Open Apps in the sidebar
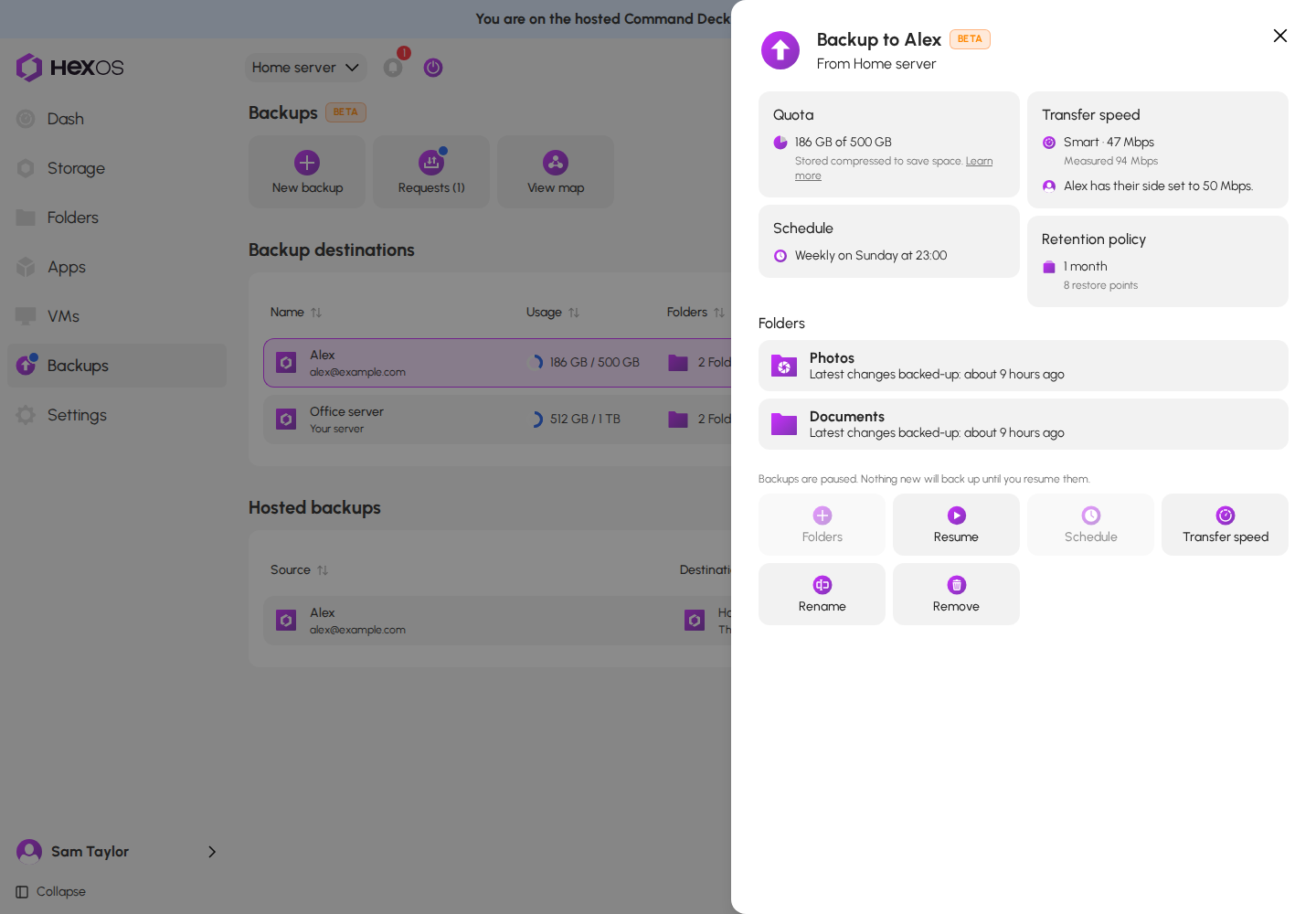Screen dimensions: 1316x914 click(x=117, y=267)
